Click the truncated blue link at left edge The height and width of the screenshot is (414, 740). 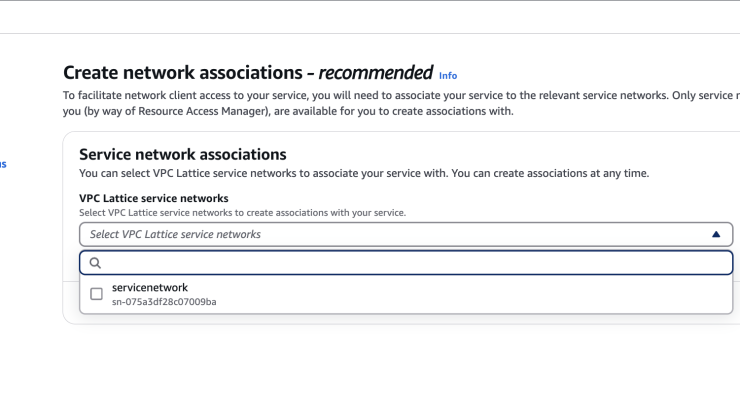[x=3, y=164]
